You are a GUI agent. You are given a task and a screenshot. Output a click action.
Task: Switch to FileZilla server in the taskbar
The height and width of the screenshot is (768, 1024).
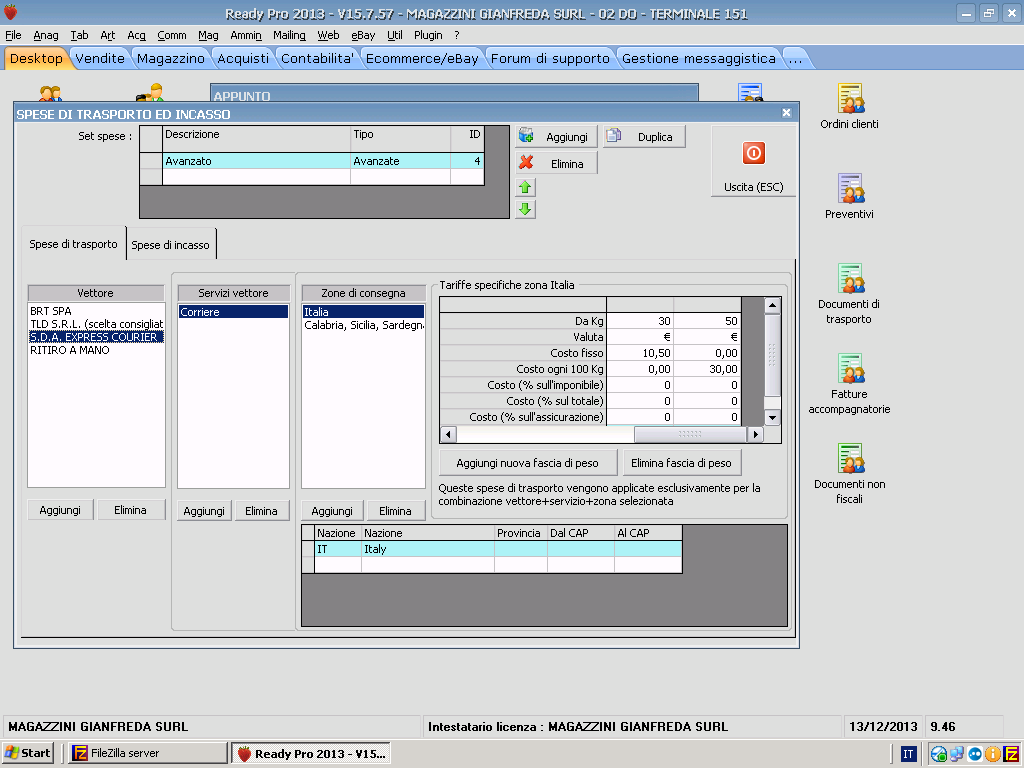[x=148, y=753]
